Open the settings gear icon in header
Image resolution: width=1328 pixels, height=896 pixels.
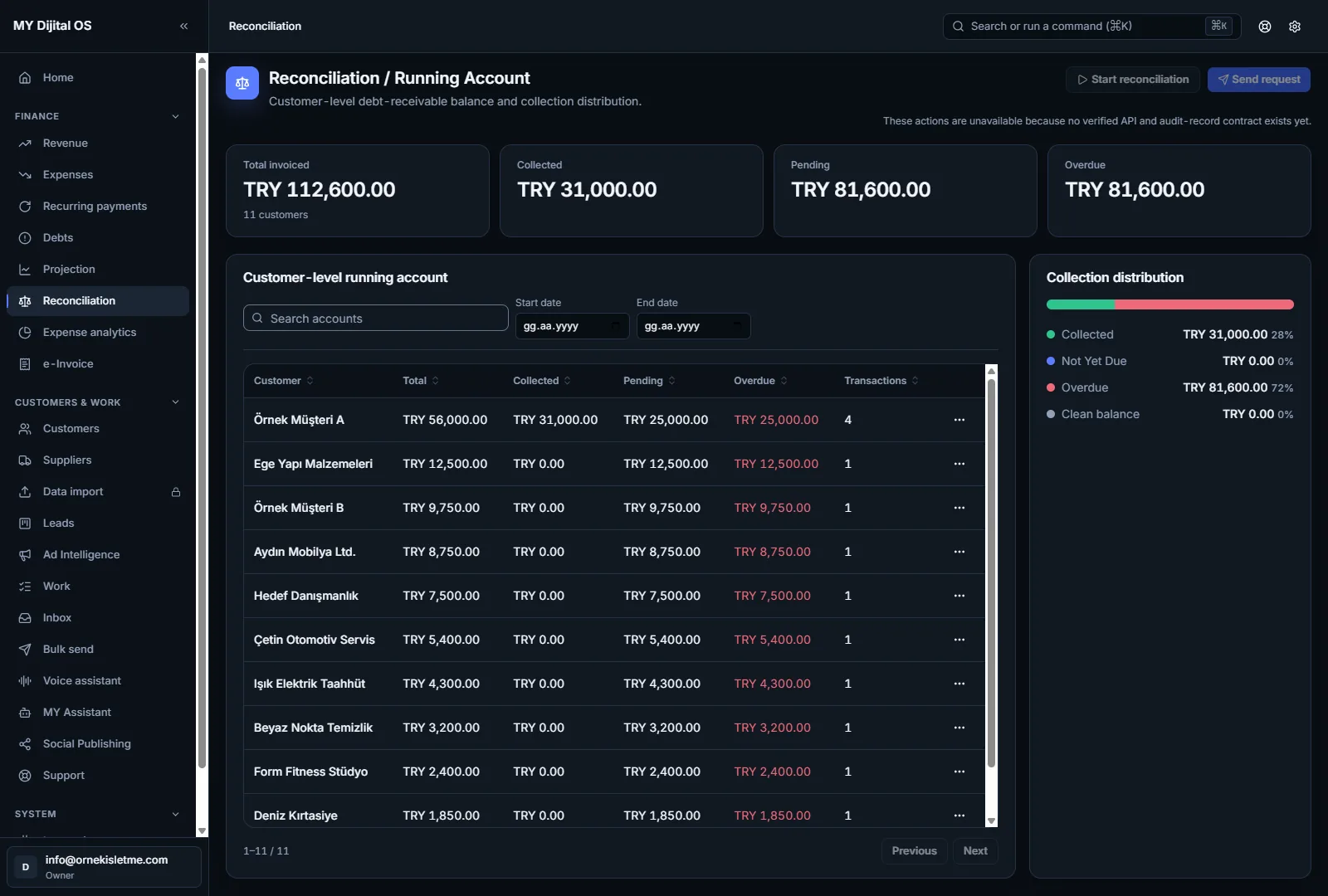(1295, 27)
